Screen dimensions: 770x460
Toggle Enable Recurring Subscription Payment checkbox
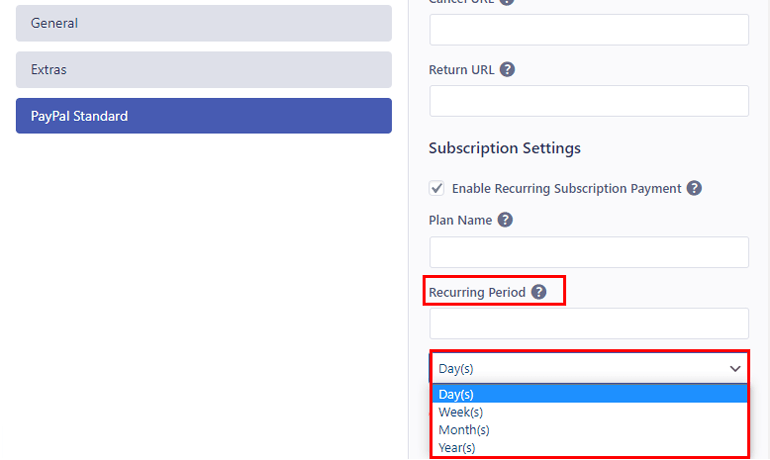436,188
